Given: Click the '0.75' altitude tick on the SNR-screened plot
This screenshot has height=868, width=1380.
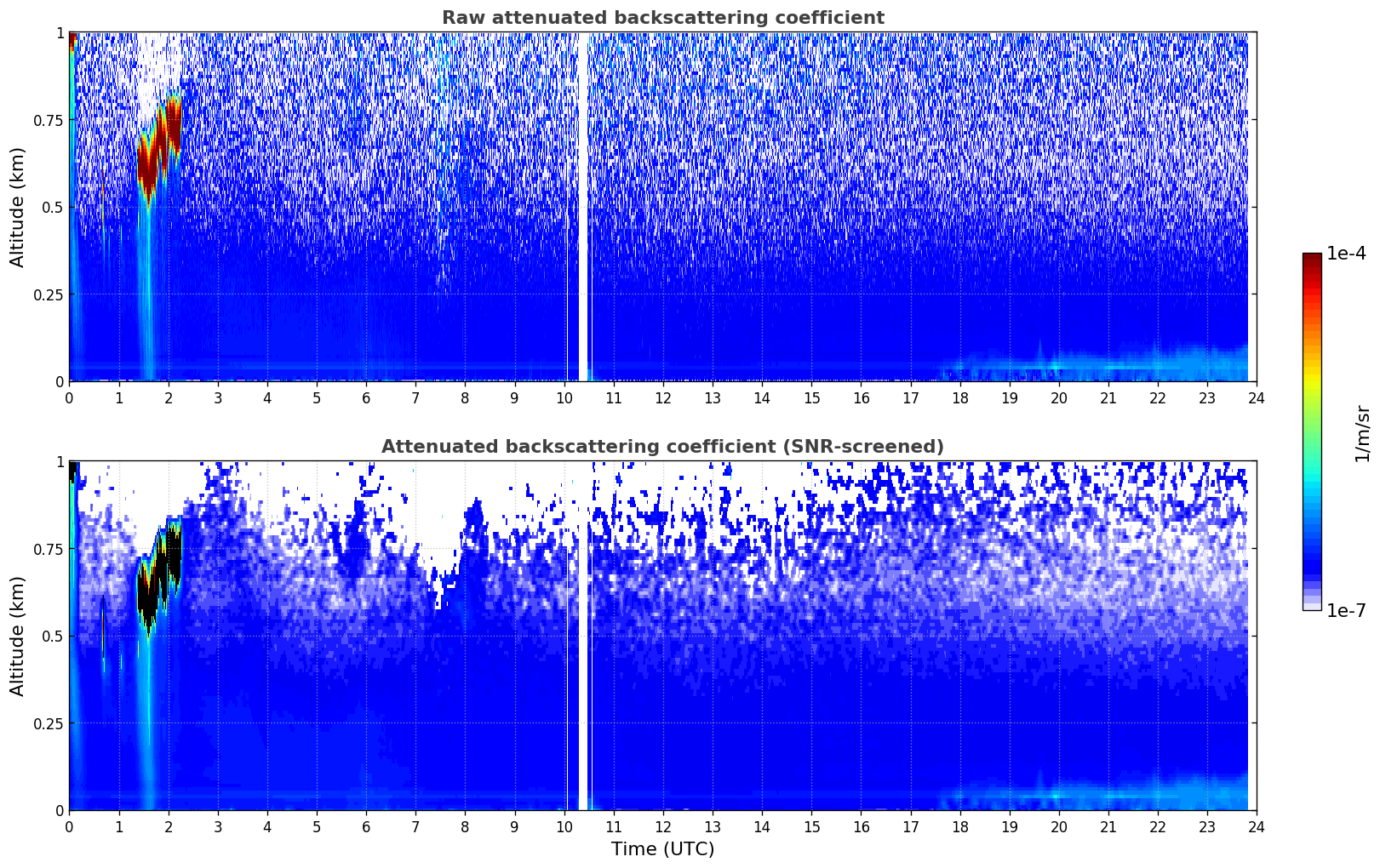Looking at the screenshot, I should (x=49, y=549).
